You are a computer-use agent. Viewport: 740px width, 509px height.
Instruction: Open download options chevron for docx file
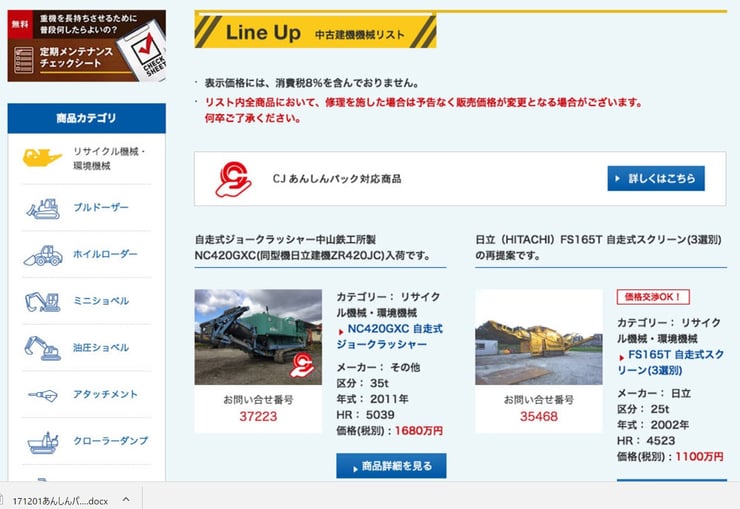126,499
